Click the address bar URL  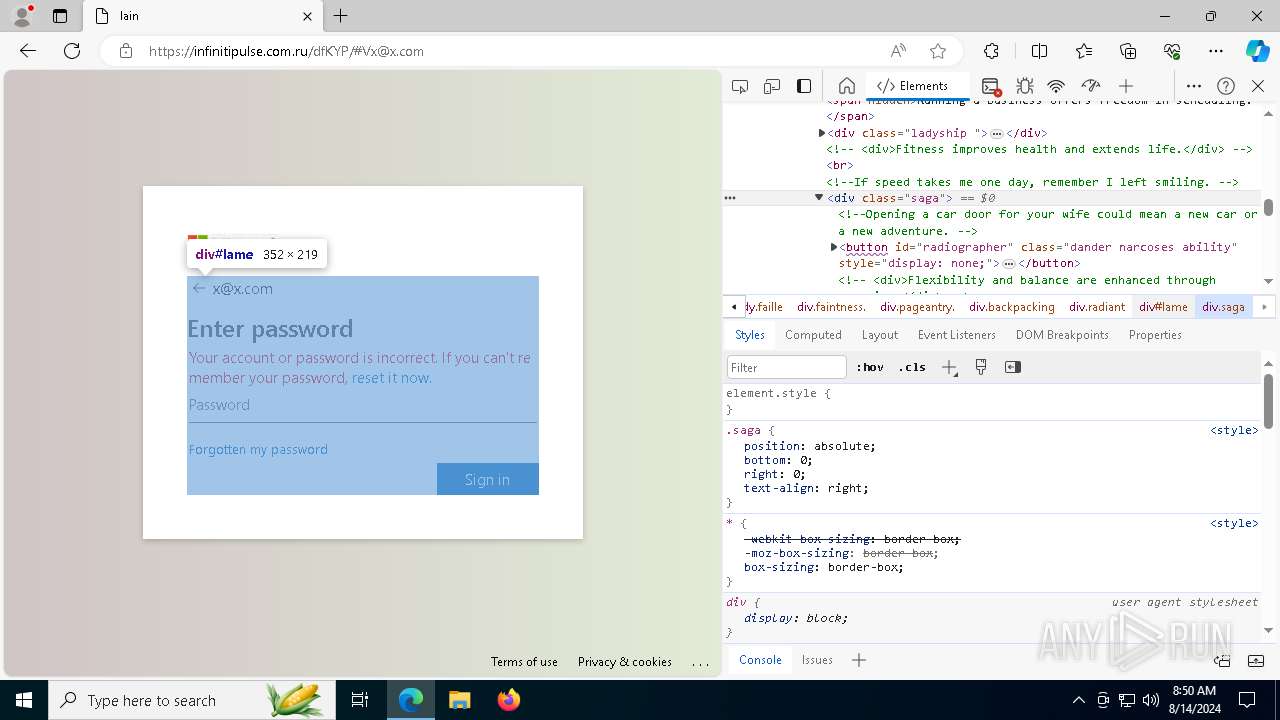[286, 51]
